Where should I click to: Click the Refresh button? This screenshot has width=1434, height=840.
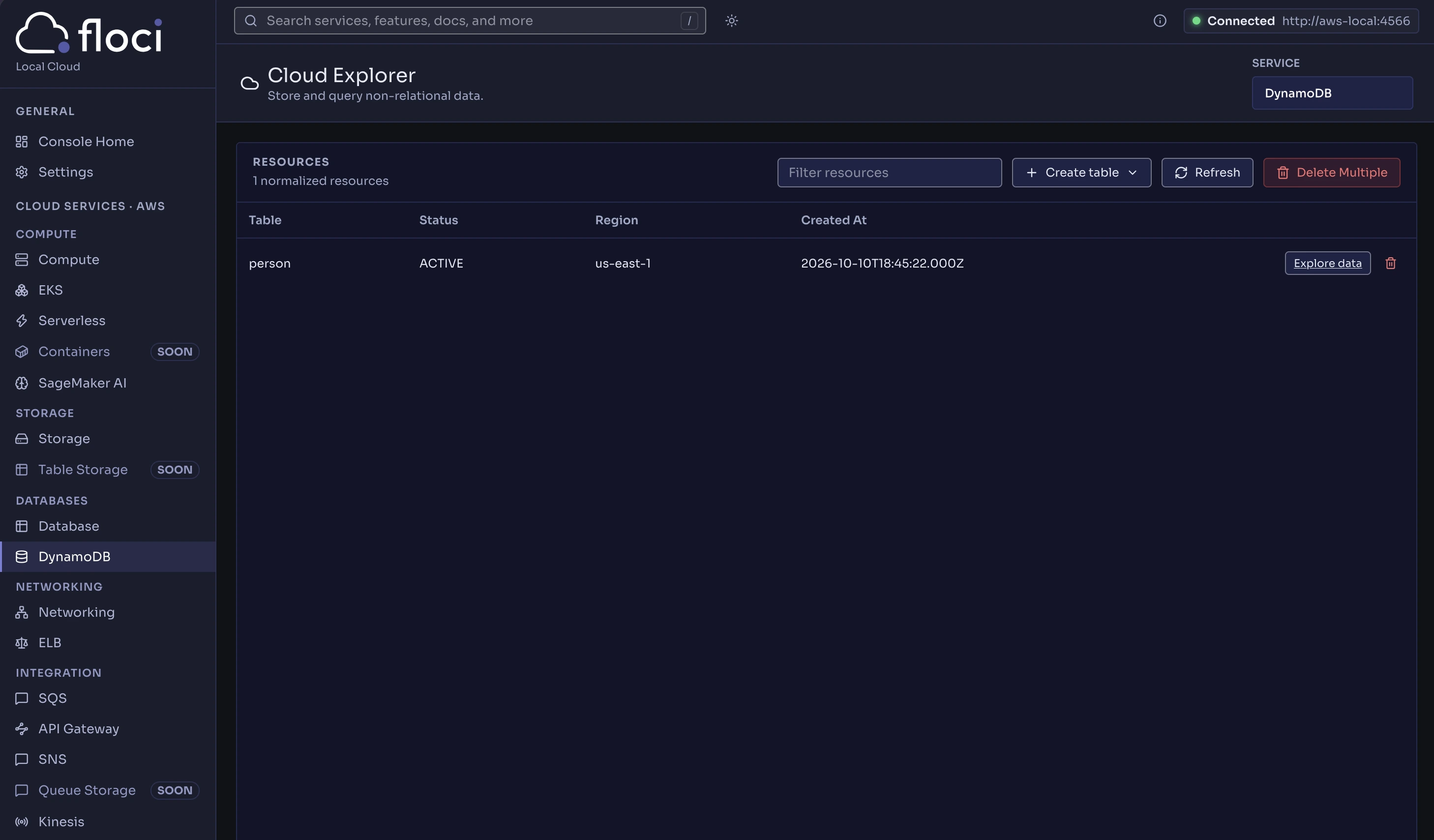[1207, 173]
